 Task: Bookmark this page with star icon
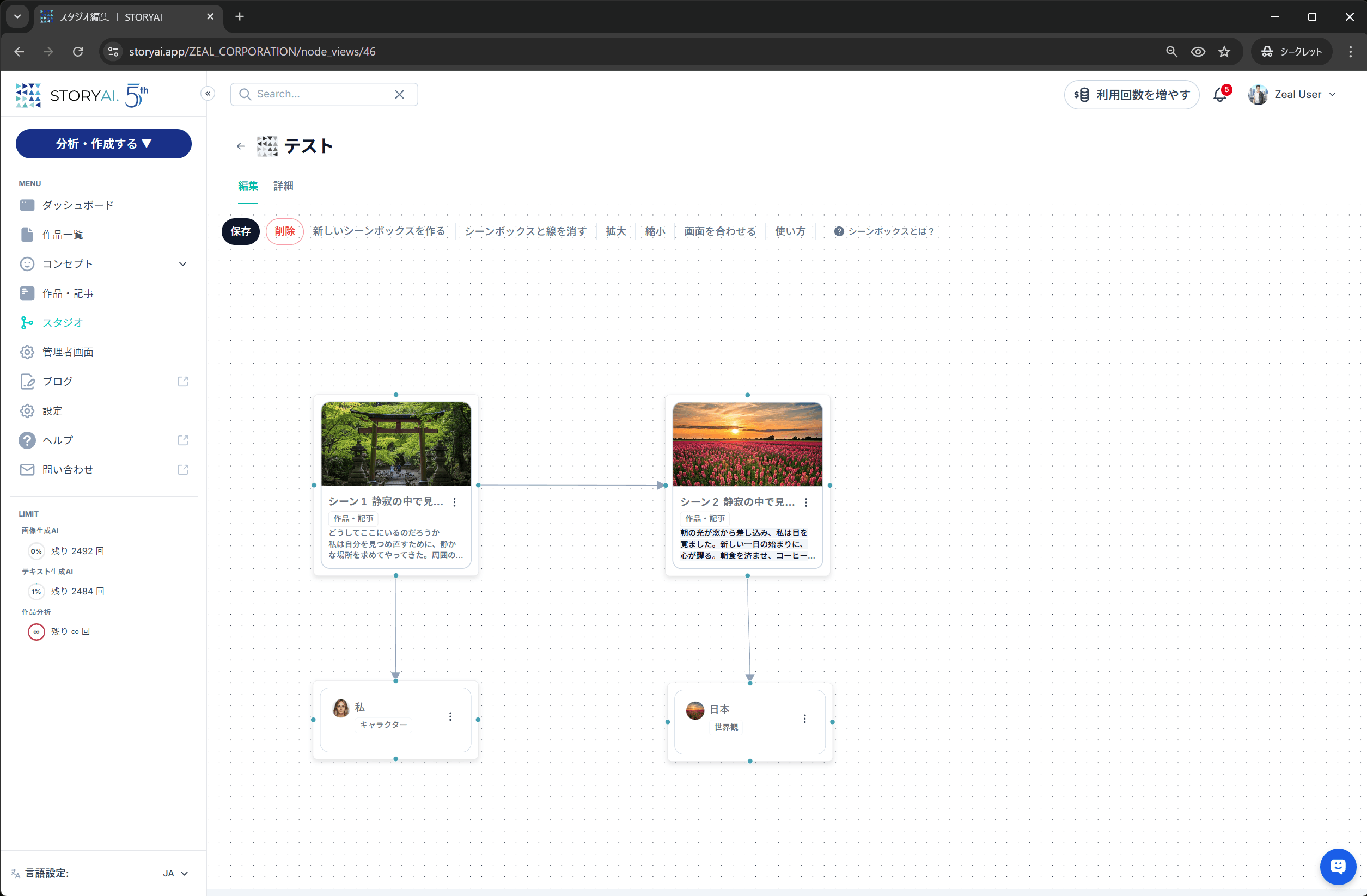(1224, 52)
